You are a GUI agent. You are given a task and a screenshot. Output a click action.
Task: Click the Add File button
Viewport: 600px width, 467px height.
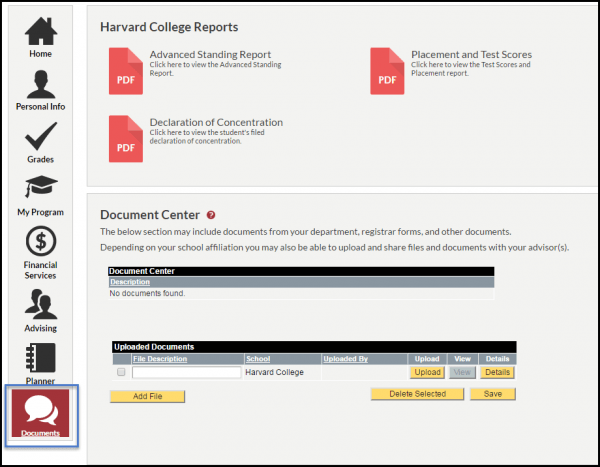click(147, 396)
